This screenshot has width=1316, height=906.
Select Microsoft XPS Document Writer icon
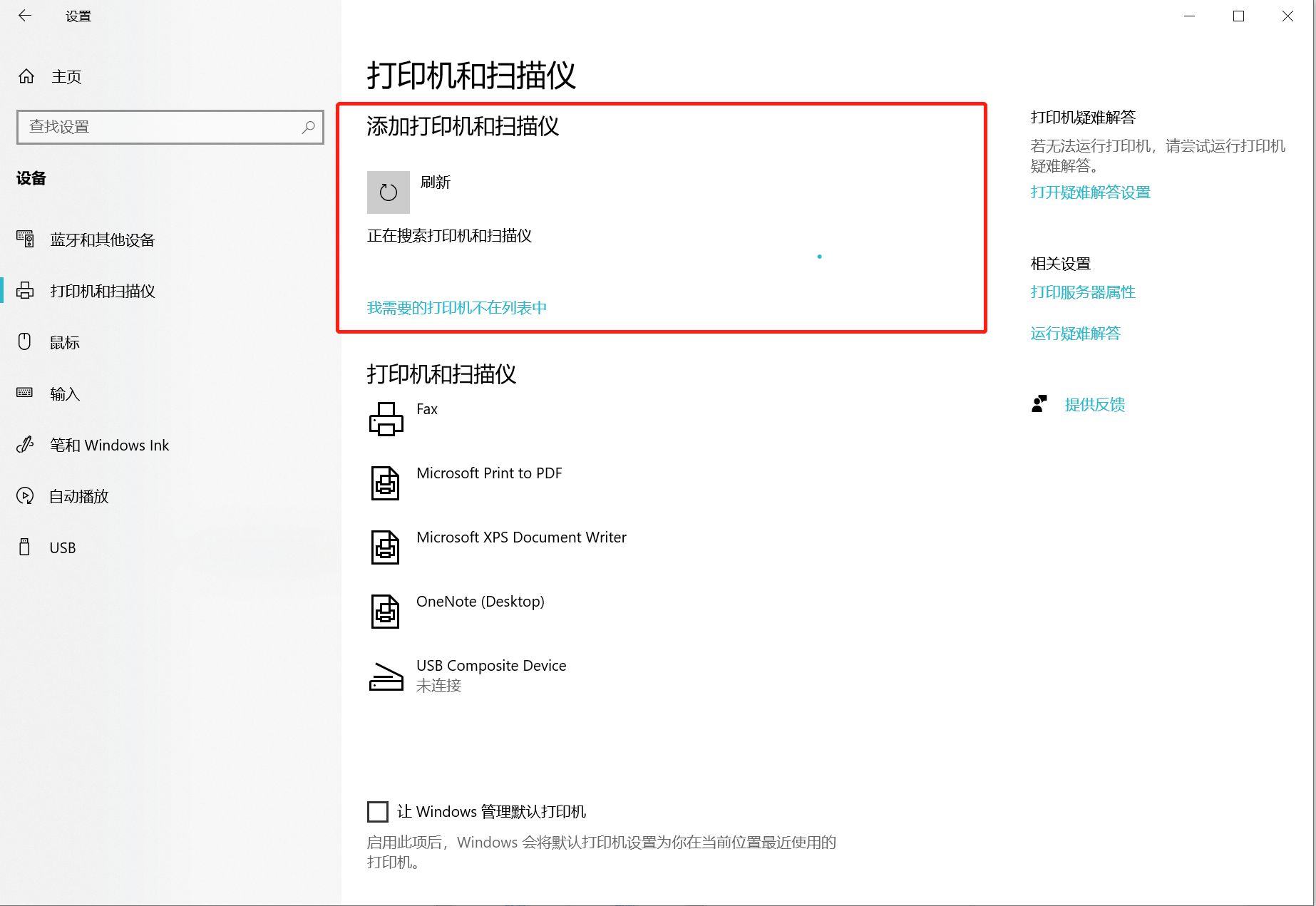tap(385, 547)
